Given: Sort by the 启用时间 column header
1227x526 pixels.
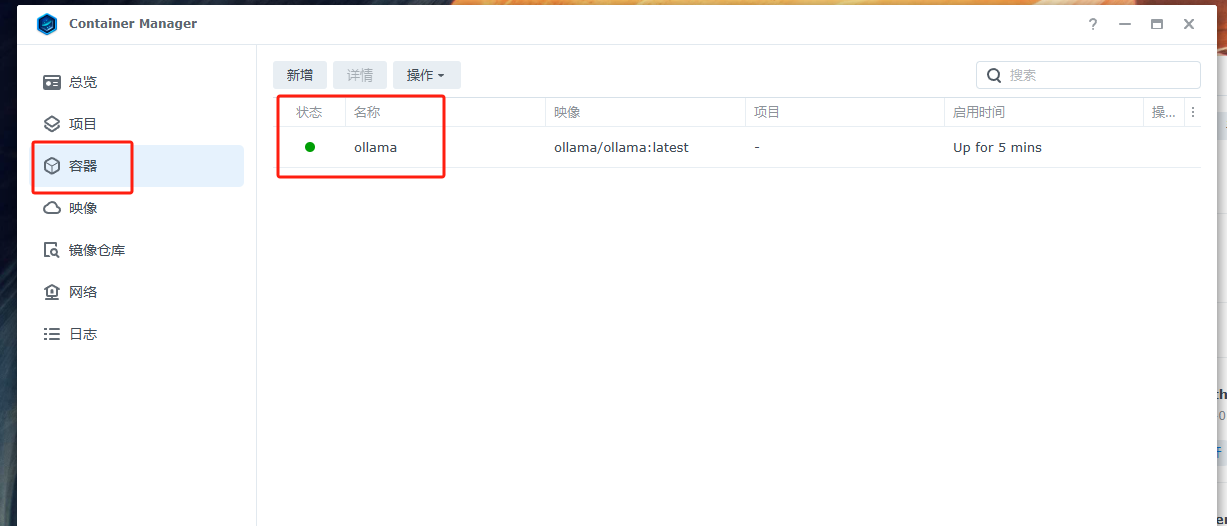Looking at the screenshot, I should point(1044,112).
